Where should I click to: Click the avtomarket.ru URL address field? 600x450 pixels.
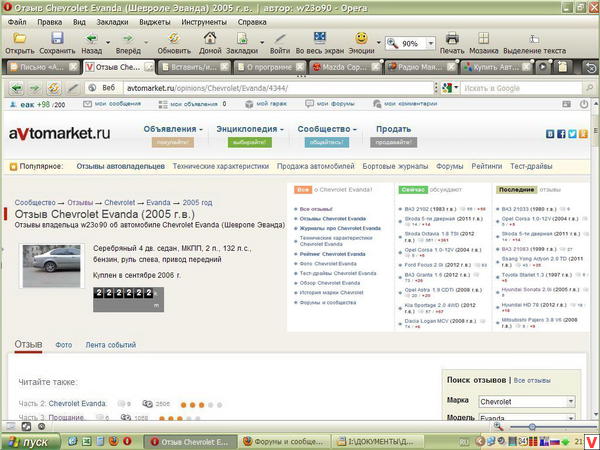279,88
